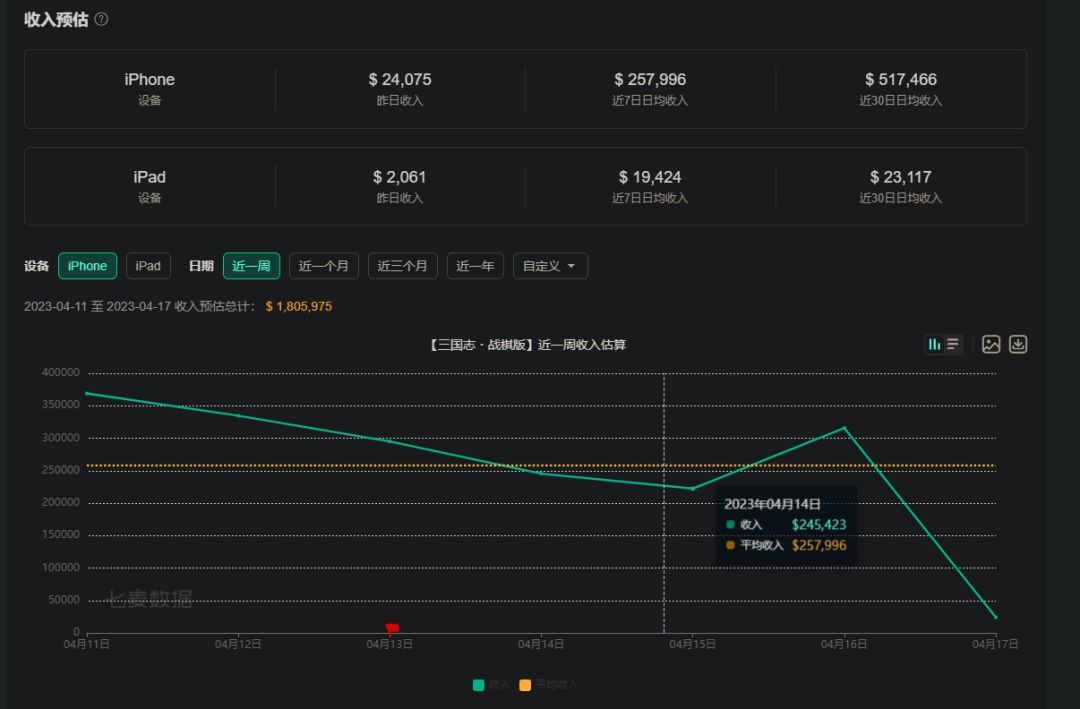Select 近一周 date range
This screenshot has height=709, width=1080.
(251, 266)
